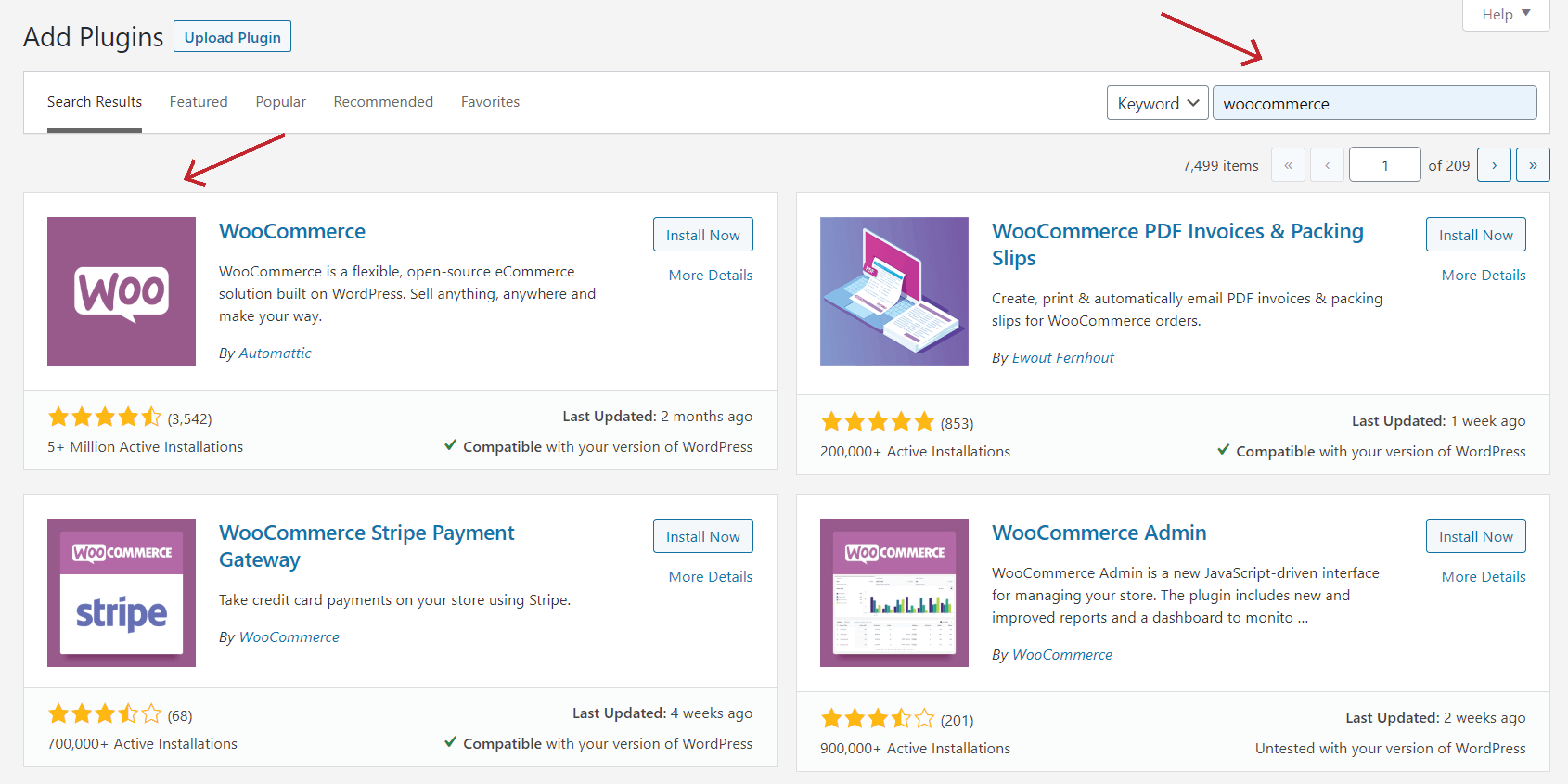
Task: Install WooCommerce Stripe Payment Gateway
Action: pyautogui.click(x=702, y=536)
